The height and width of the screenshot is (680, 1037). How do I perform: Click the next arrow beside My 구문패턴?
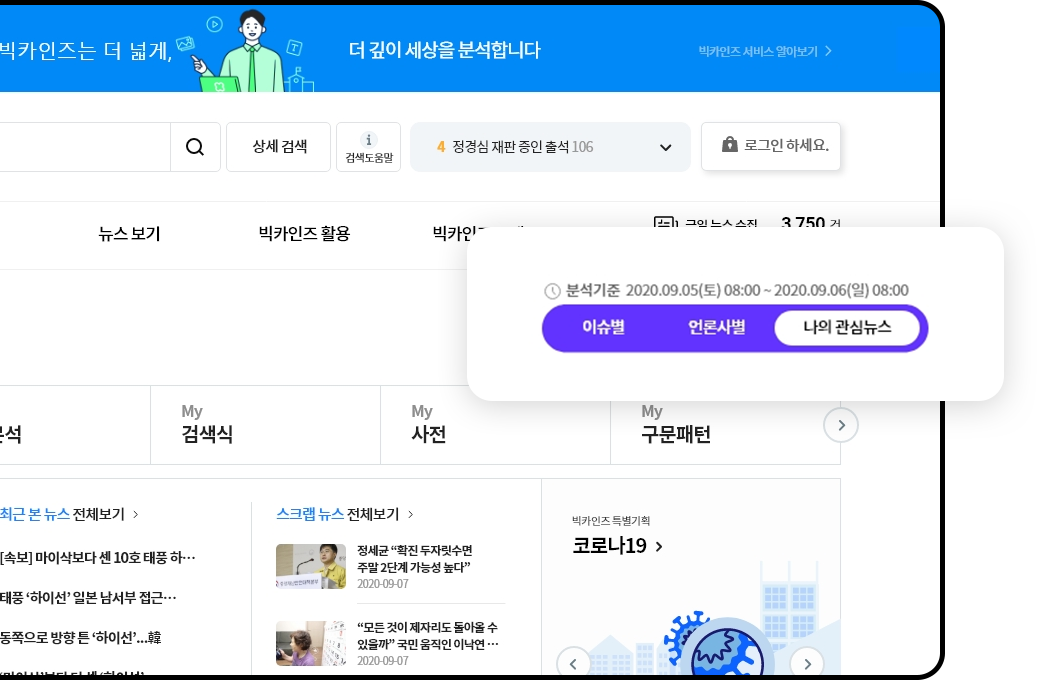tap(841, 425)
